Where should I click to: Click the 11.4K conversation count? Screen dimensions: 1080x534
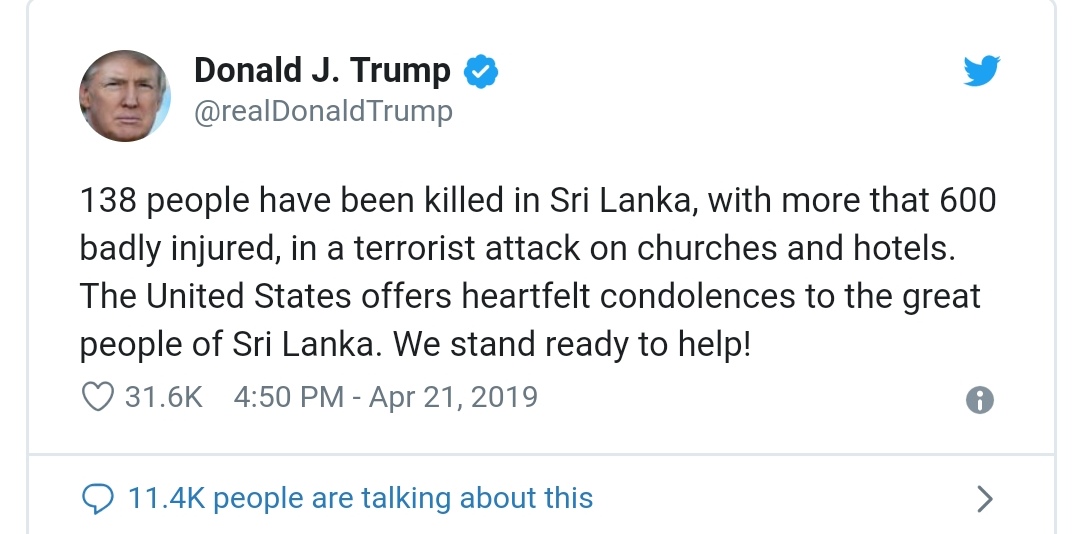point(166,498)
